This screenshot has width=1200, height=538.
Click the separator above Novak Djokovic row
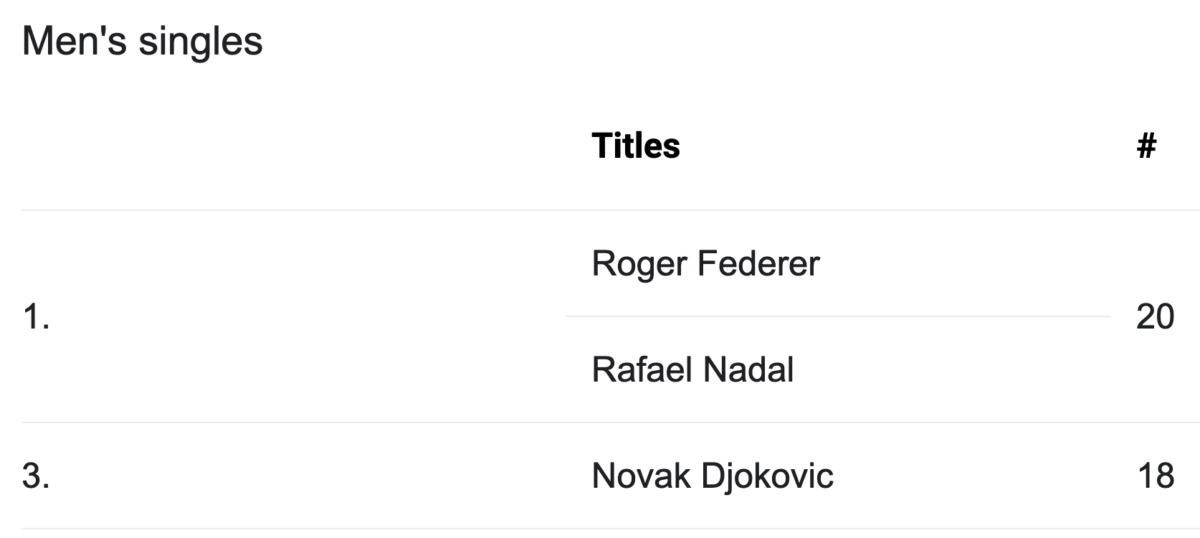point(610,422)
